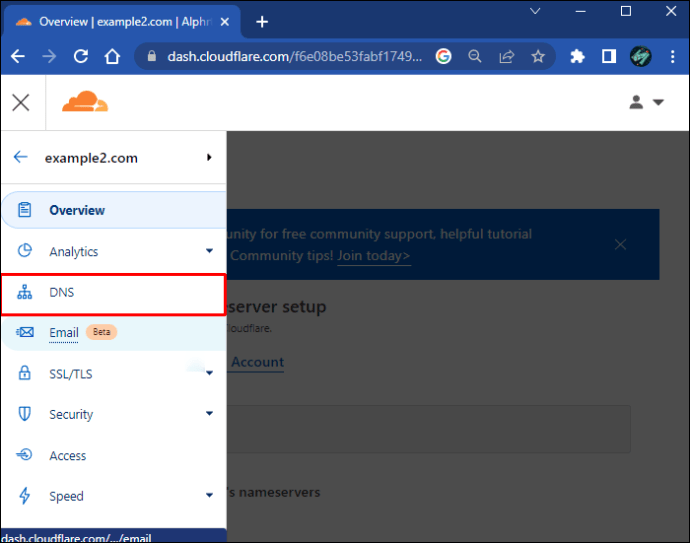
Task: Open Chrome three-dot menu
Action: [672, 56]
